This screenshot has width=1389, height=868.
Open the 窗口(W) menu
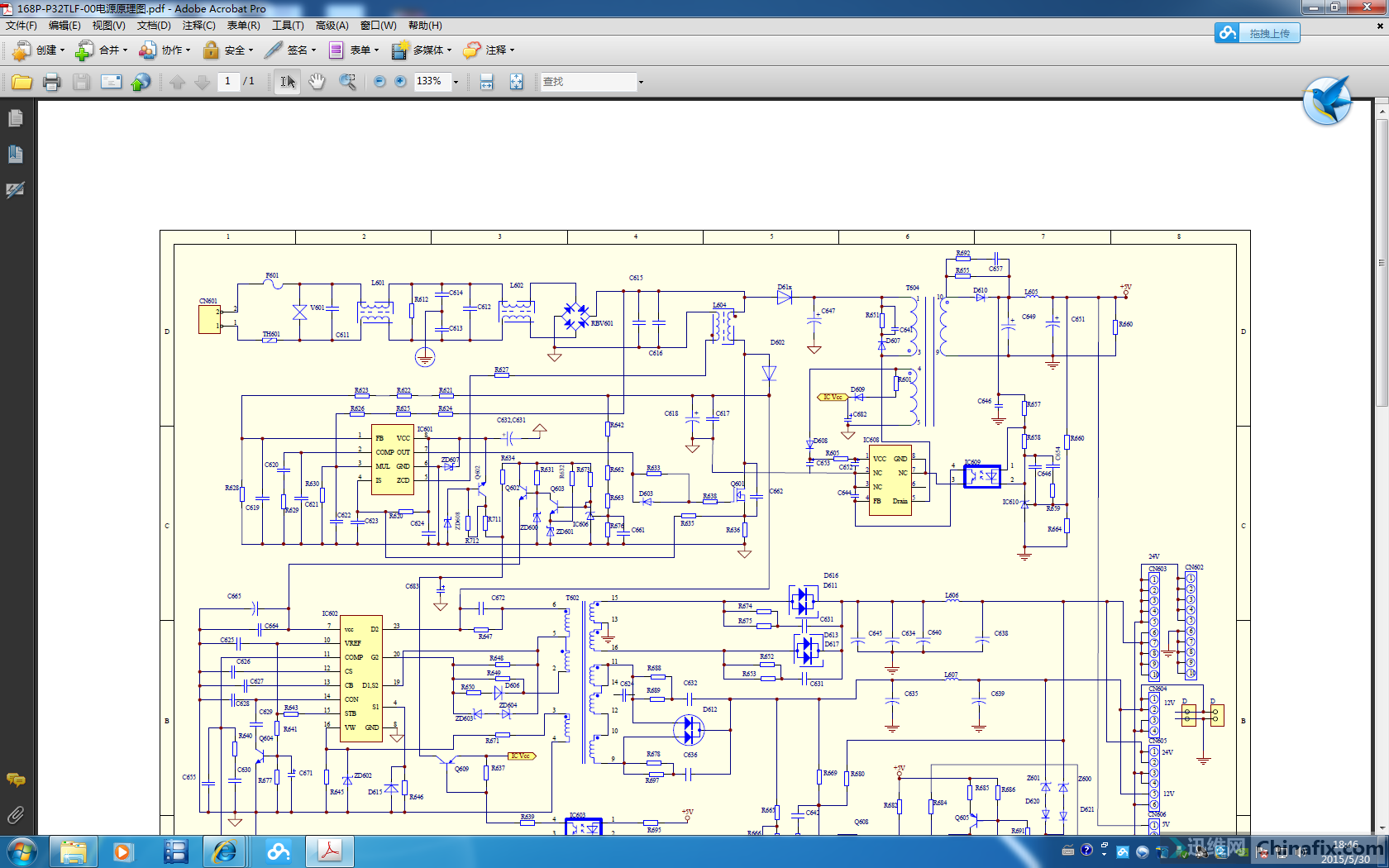[x=378, y=26]
